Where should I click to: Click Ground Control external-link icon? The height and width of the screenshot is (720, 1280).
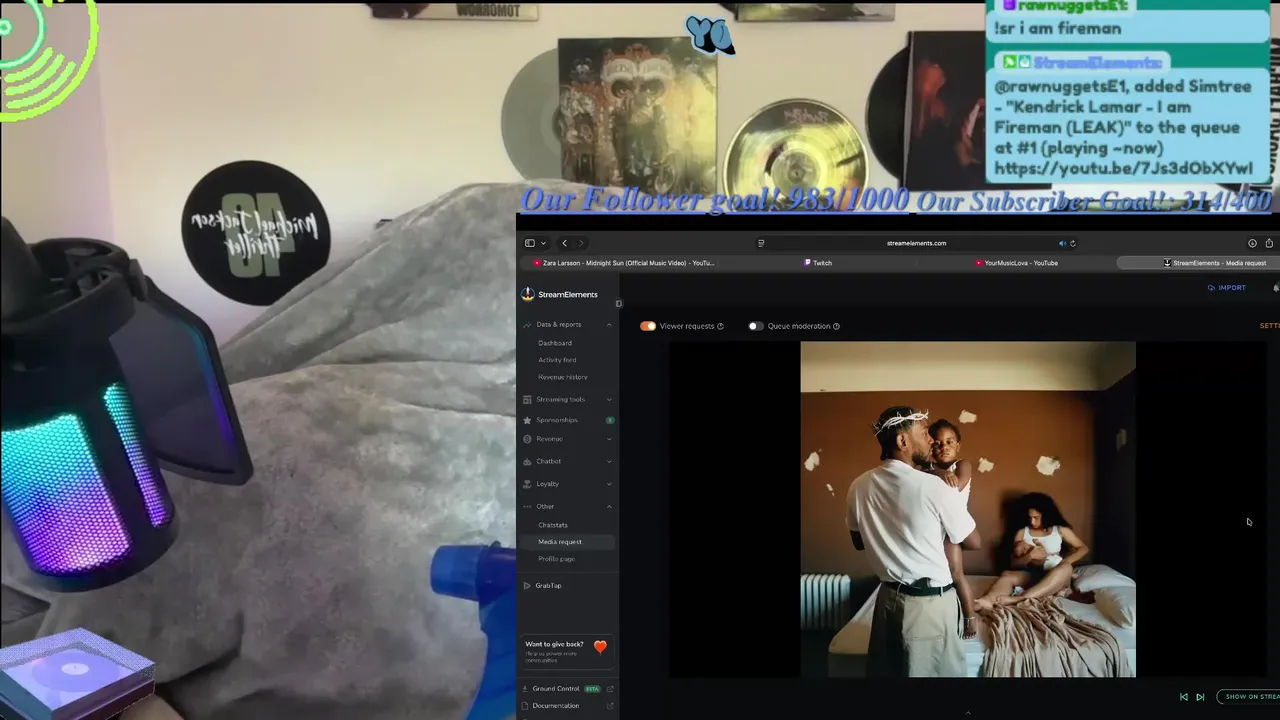click(x=610, y=689)
